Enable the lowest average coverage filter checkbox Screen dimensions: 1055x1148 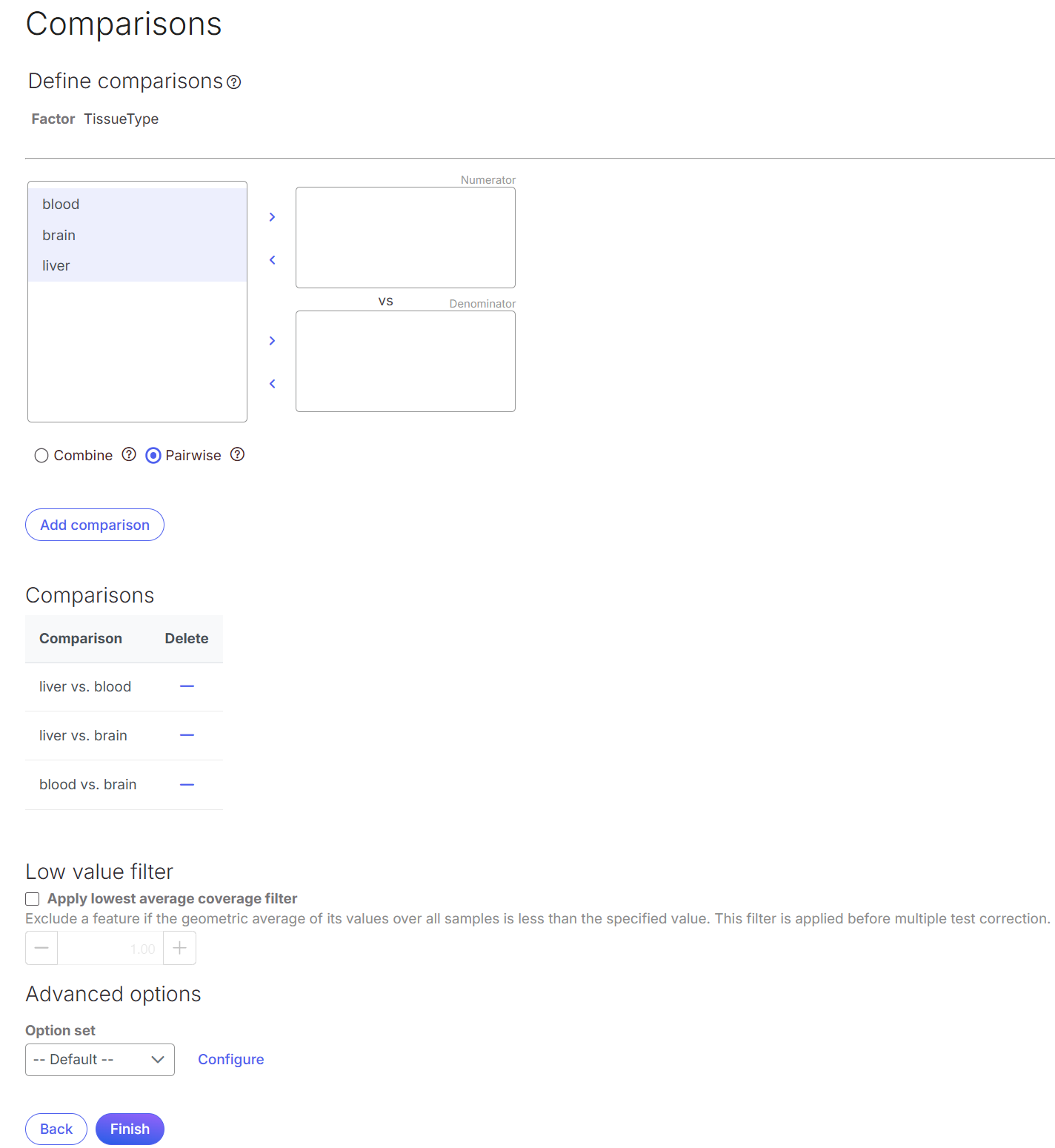[x=33, y=899]
